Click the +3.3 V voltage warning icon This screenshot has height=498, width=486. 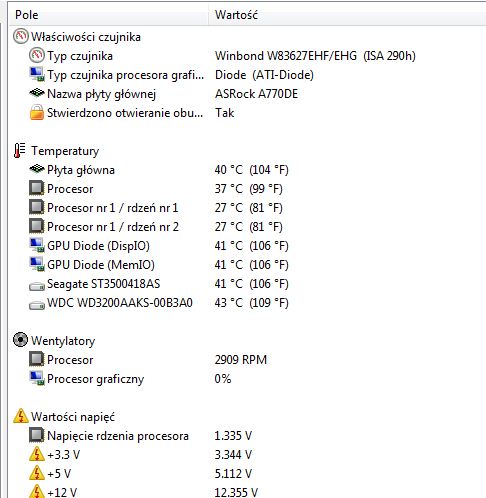(37, 454)
